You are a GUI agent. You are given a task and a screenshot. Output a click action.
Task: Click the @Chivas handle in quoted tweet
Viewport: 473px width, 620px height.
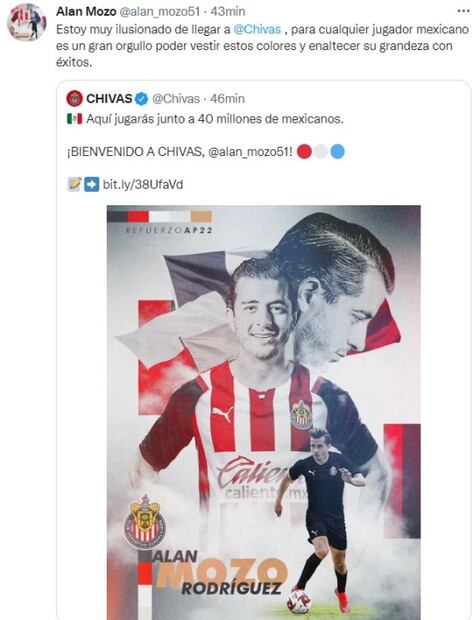(x=176, y=98)
